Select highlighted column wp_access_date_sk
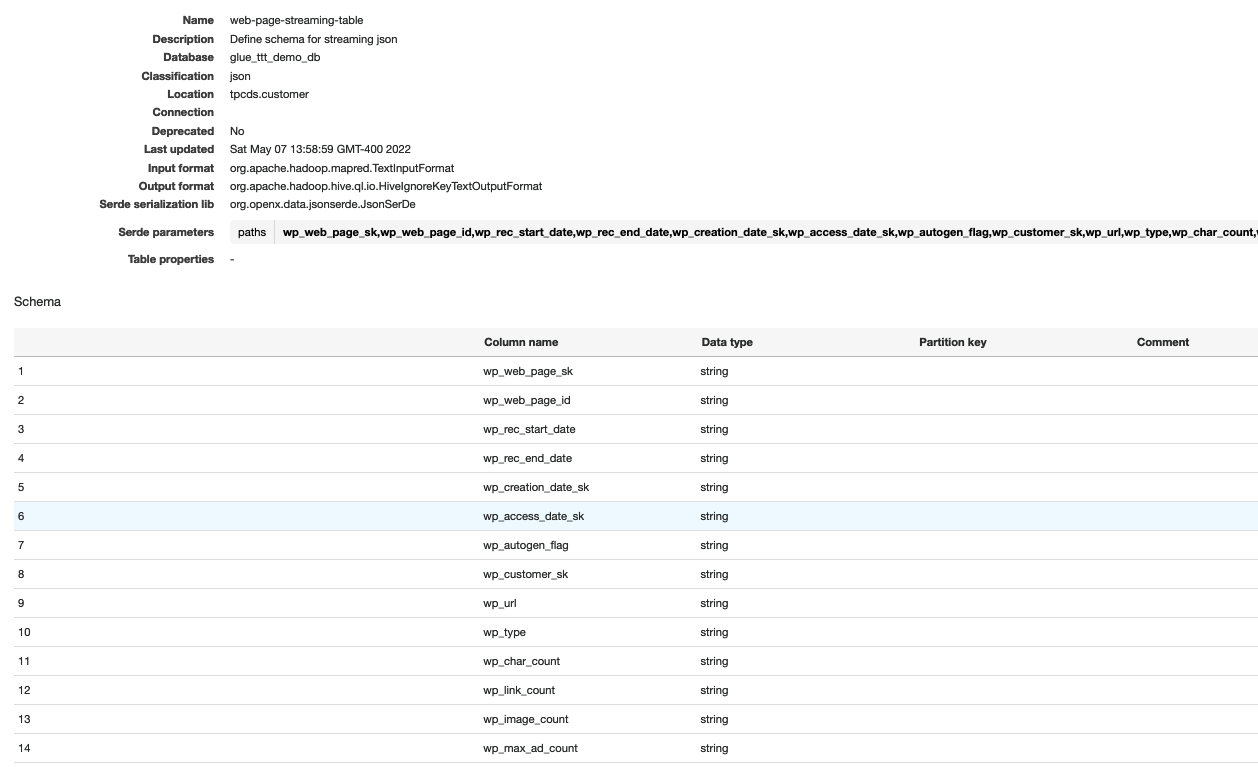Screen dimensions: 1258x767 point(533,516)
